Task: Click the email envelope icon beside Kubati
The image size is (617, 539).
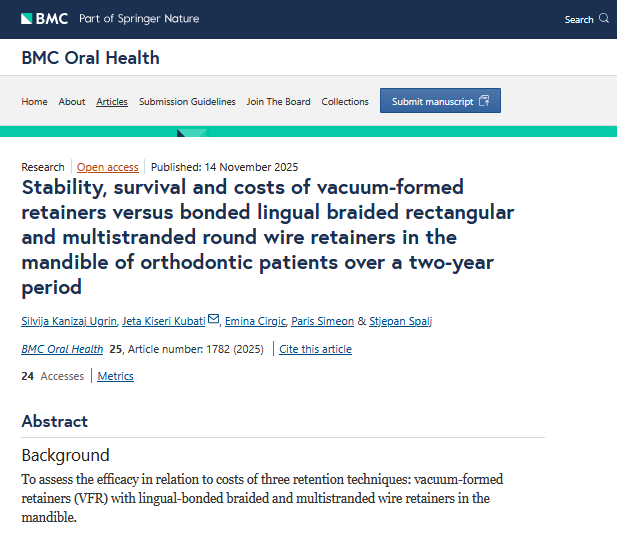Action: pos(213,320)
